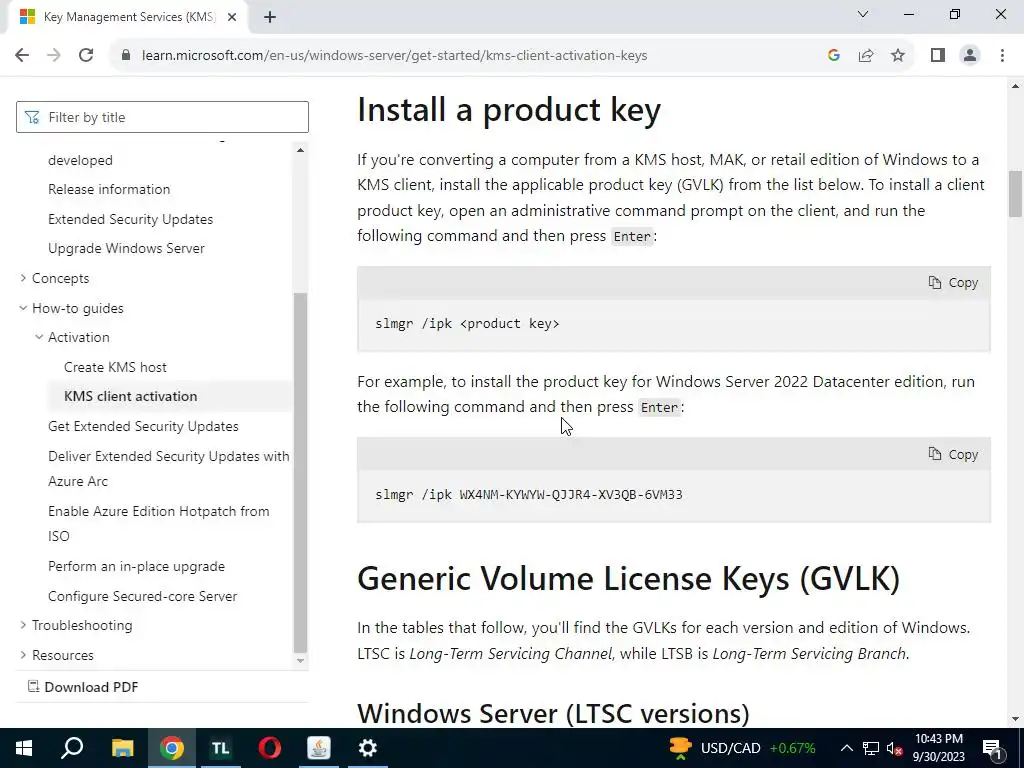Open a new tab with the plus button
Image resolution: width=1024 pixels, height=768 pixels.
tap(270, 18)
